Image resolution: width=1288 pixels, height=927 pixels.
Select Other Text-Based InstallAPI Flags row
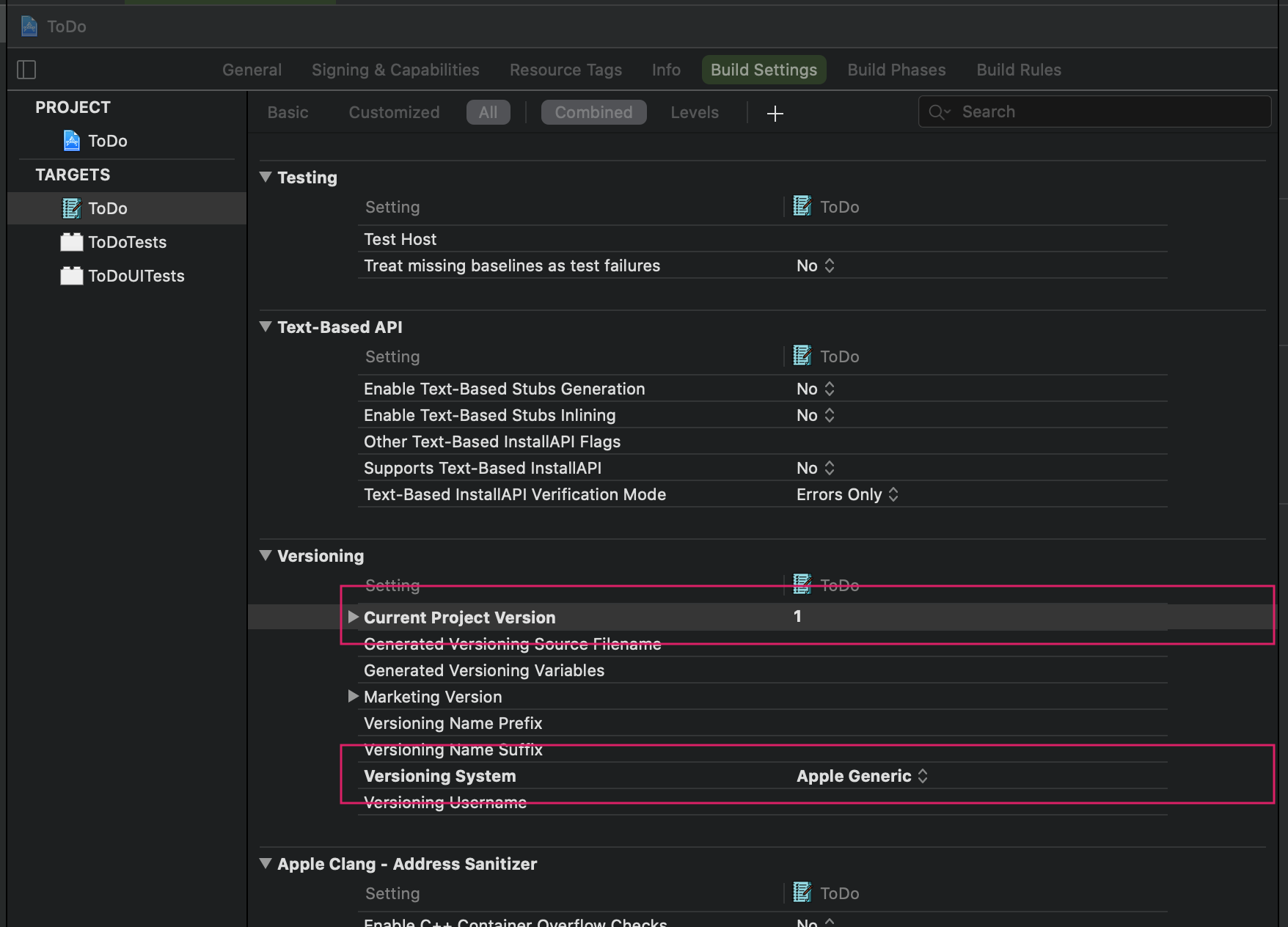coord(763,441)
